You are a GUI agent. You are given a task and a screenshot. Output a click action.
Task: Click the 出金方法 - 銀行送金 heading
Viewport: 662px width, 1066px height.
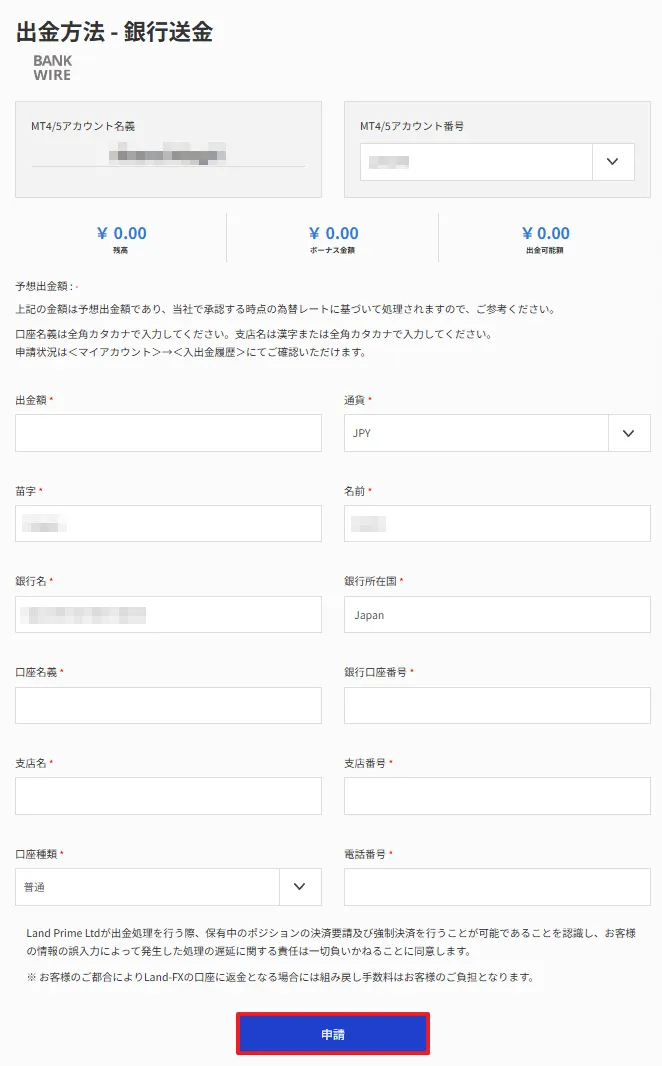click(x=114, y=32)
